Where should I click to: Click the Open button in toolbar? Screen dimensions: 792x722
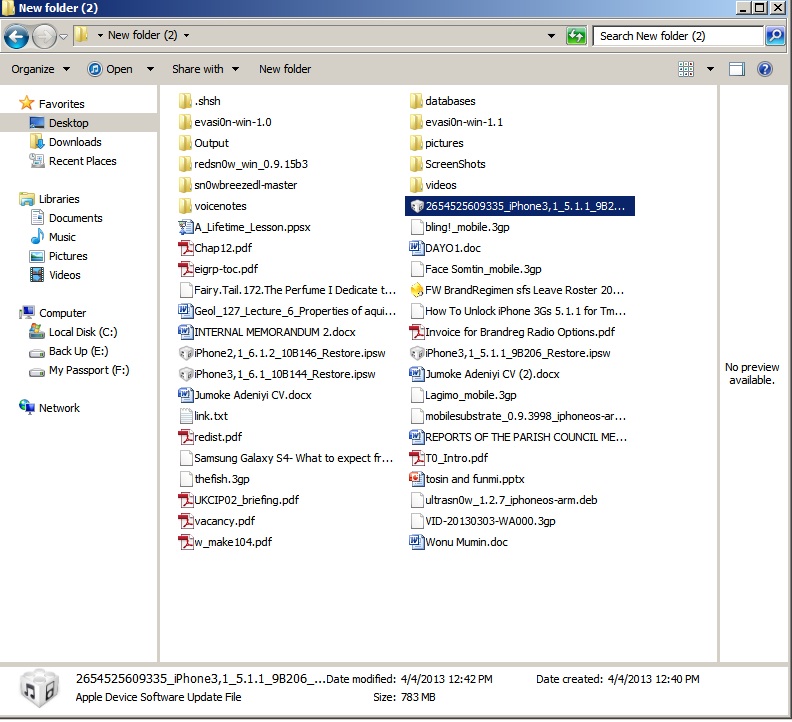tap(110, 69)
